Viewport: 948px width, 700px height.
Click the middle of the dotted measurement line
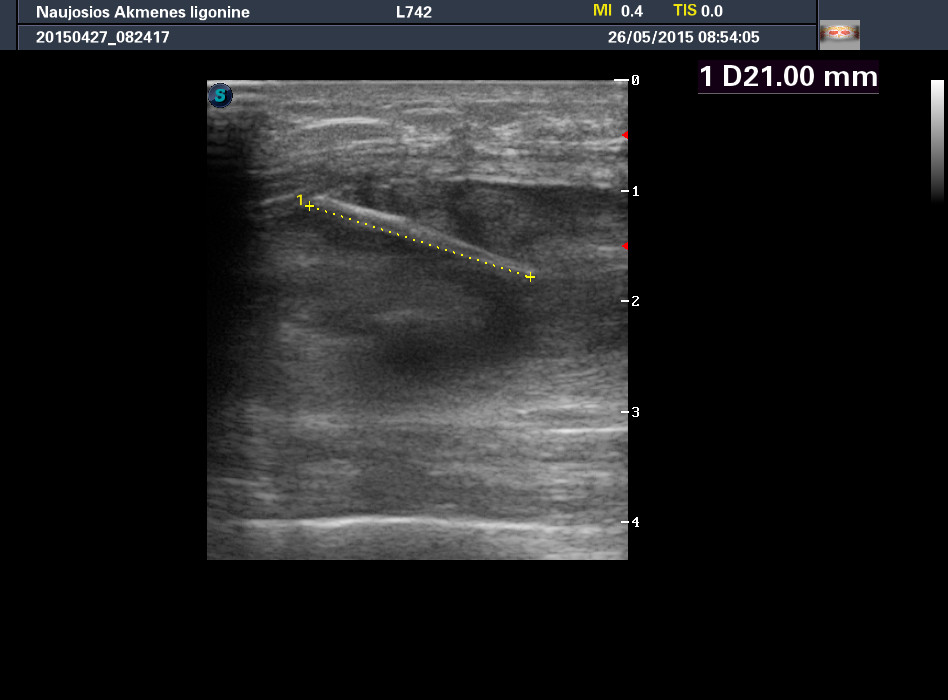click(x=420, y=241)
